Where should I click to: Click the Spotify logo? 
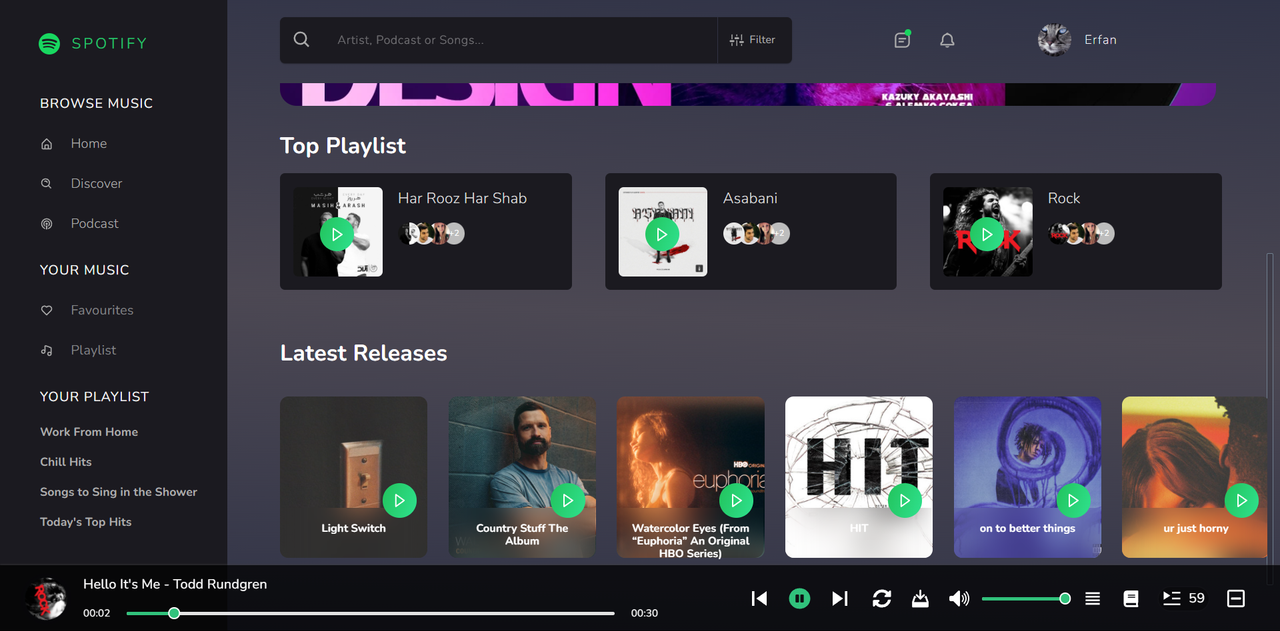92,43
